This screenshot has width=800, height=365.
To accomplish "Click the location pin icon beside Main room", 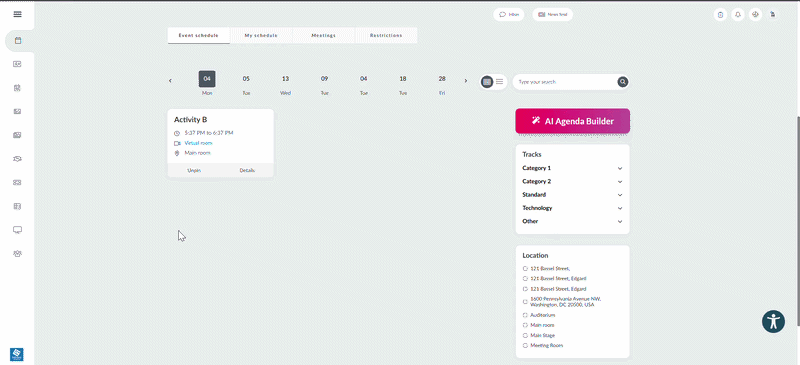I will tap(177, 153).
